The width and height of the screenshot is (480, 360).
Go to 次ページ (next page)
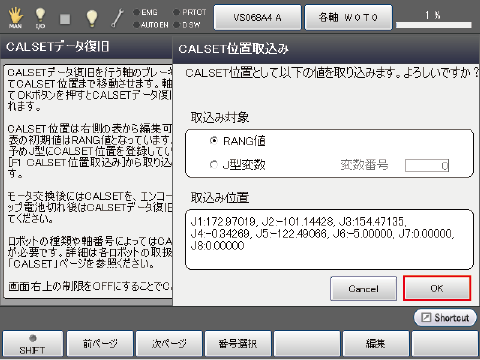pos(169,344)
